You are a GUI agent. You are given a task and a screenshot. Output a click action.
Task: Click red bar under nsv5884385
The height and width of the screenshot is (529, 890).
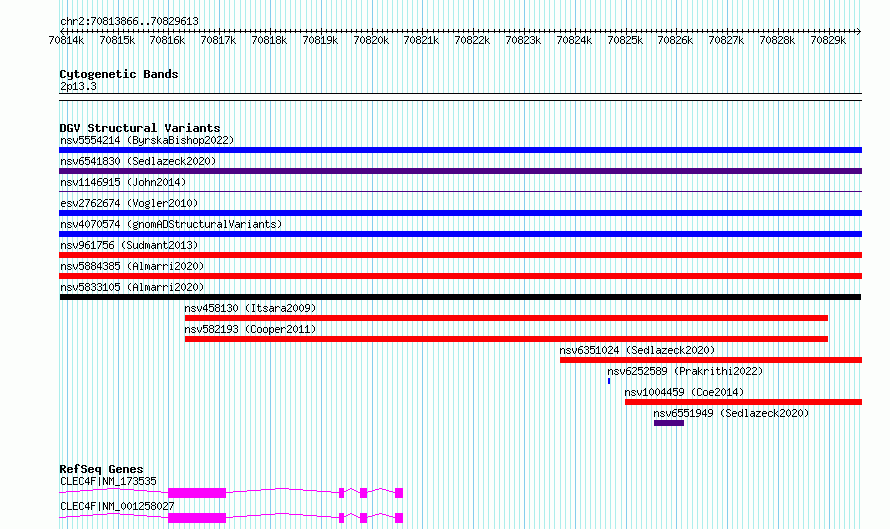pyautogui.click(x=460, y=276)
